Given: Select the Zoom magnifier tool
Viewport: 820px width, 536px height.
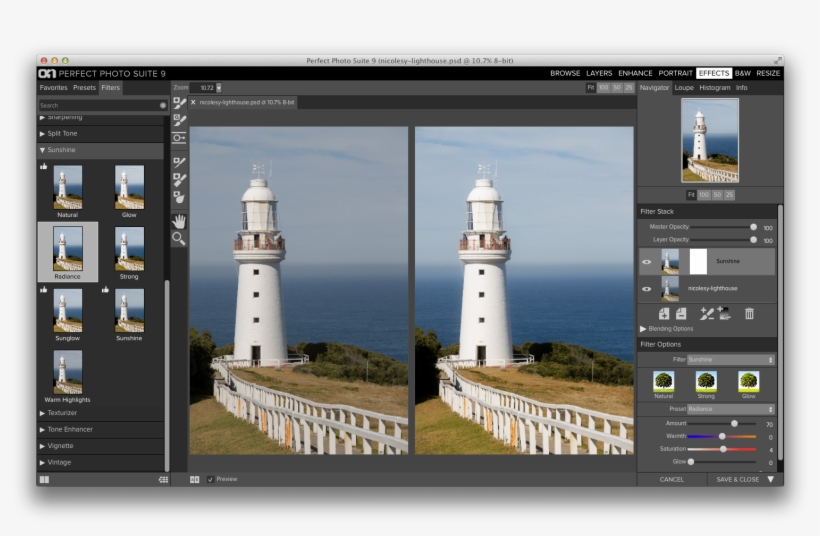Looking at the screenshot, I should pyautogui.click(x=179, y=239).
